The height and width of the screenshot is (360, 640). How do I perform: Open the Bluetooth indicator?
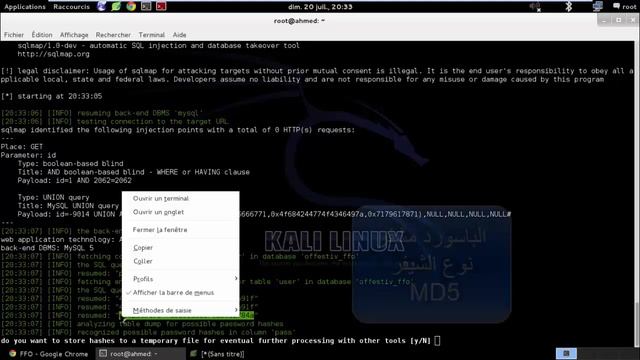click(568, 7)
